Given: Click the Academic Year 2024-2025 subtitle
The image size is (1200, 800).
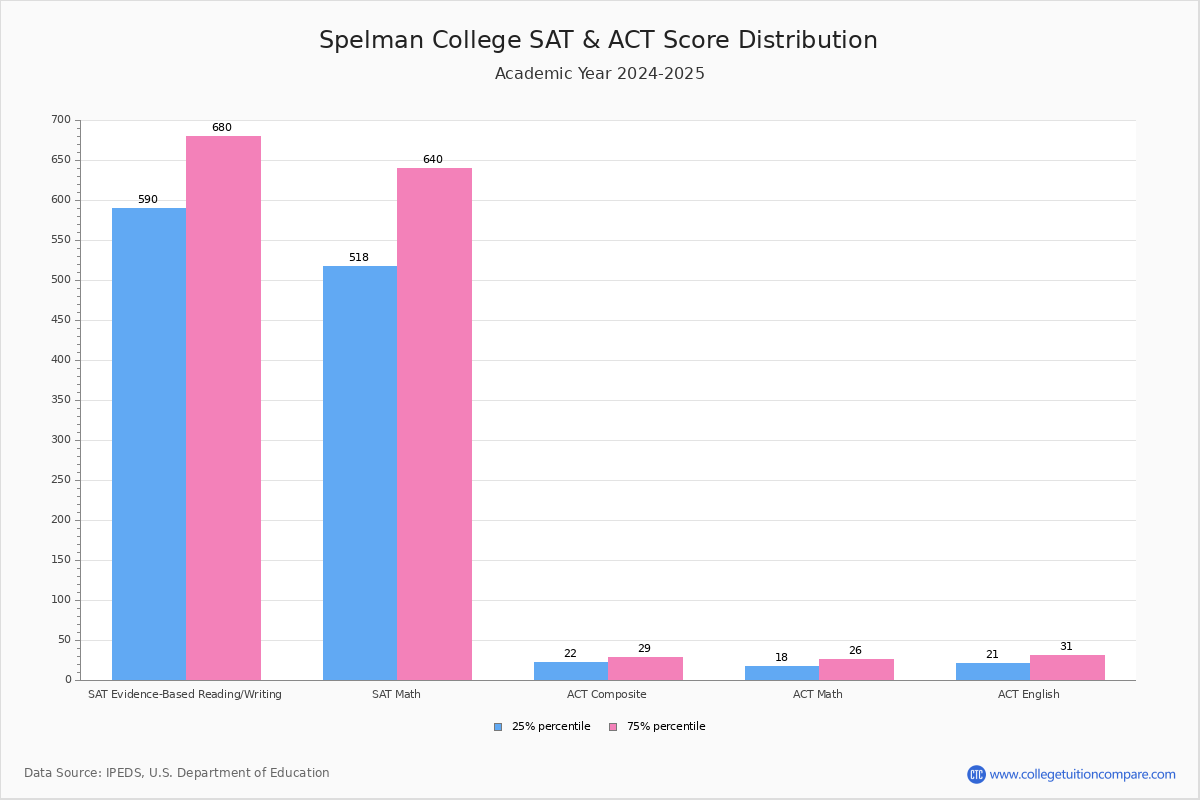Looking at the screenshot, I should [600, 74].
